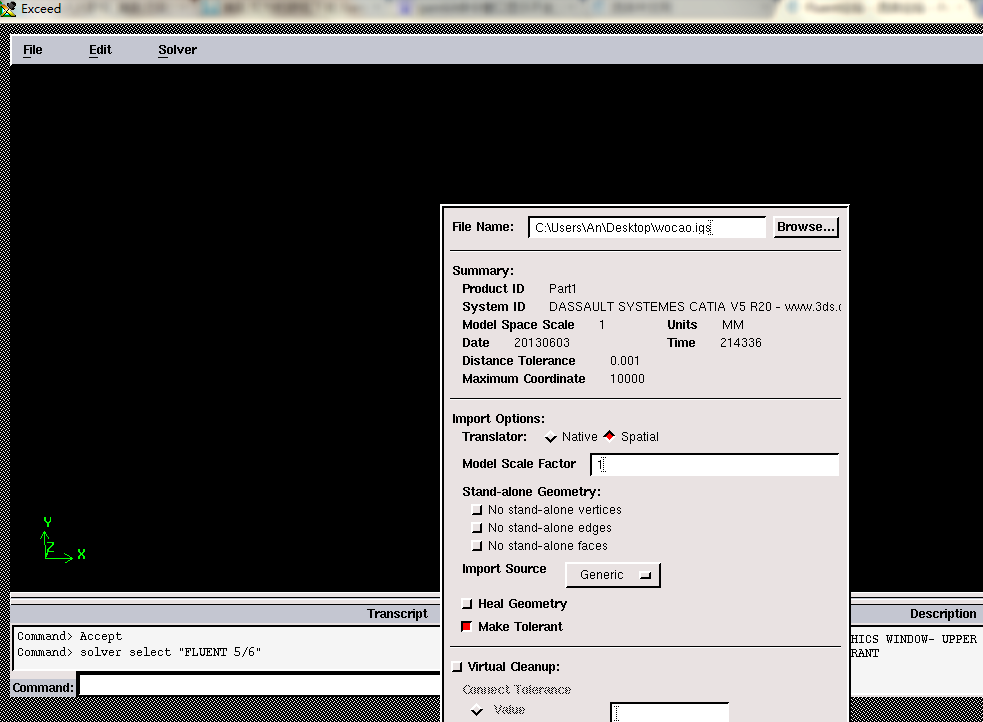Image resolution: width=983 pixels, height=722 pixels.
Task: Click the Command input field
Action: tap(258, 687)
